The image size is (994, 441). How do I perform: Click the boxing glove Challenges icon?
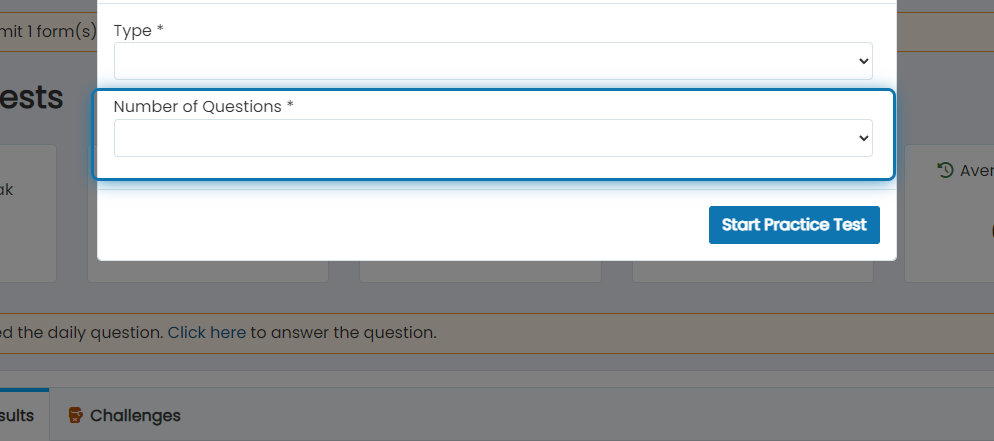point(75,416)
